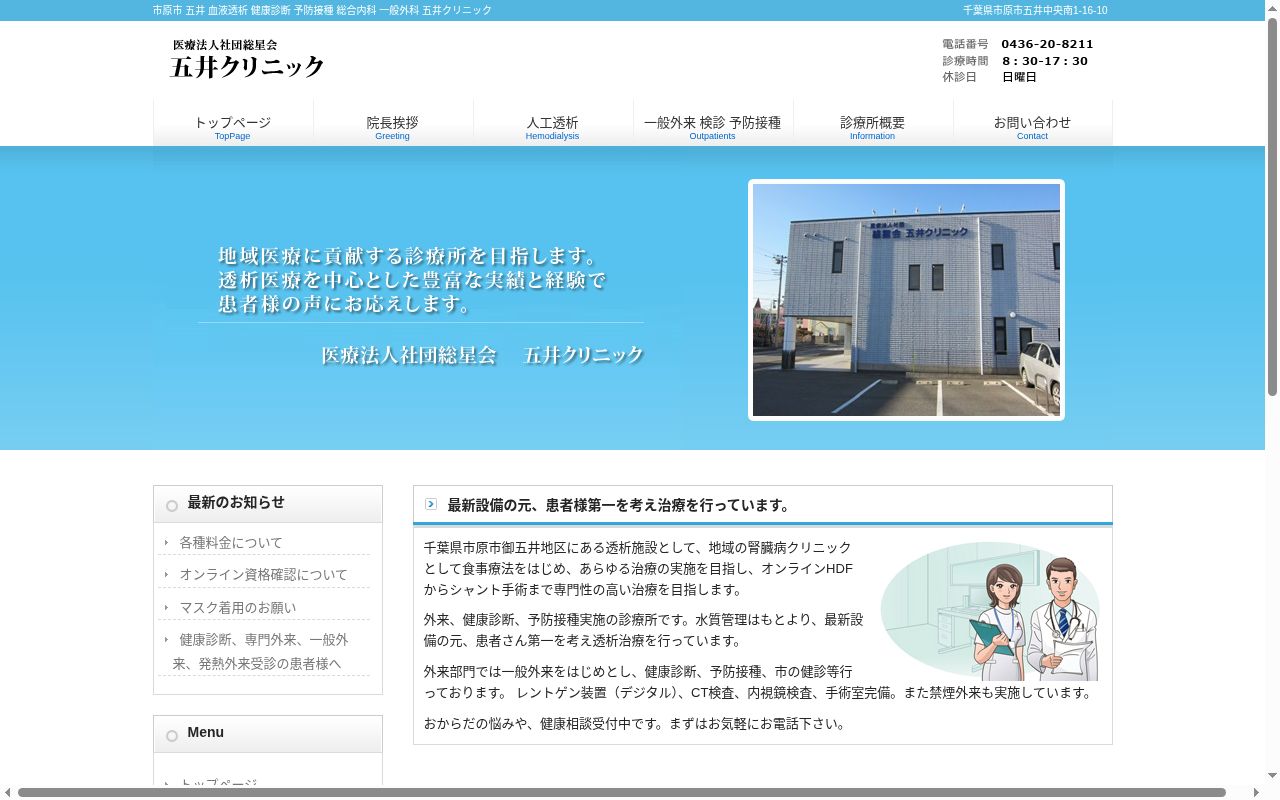Click the heading 最新設備の元、患者様第一を考え治療を行っています

pyautogui.click(x=619, y=505)
